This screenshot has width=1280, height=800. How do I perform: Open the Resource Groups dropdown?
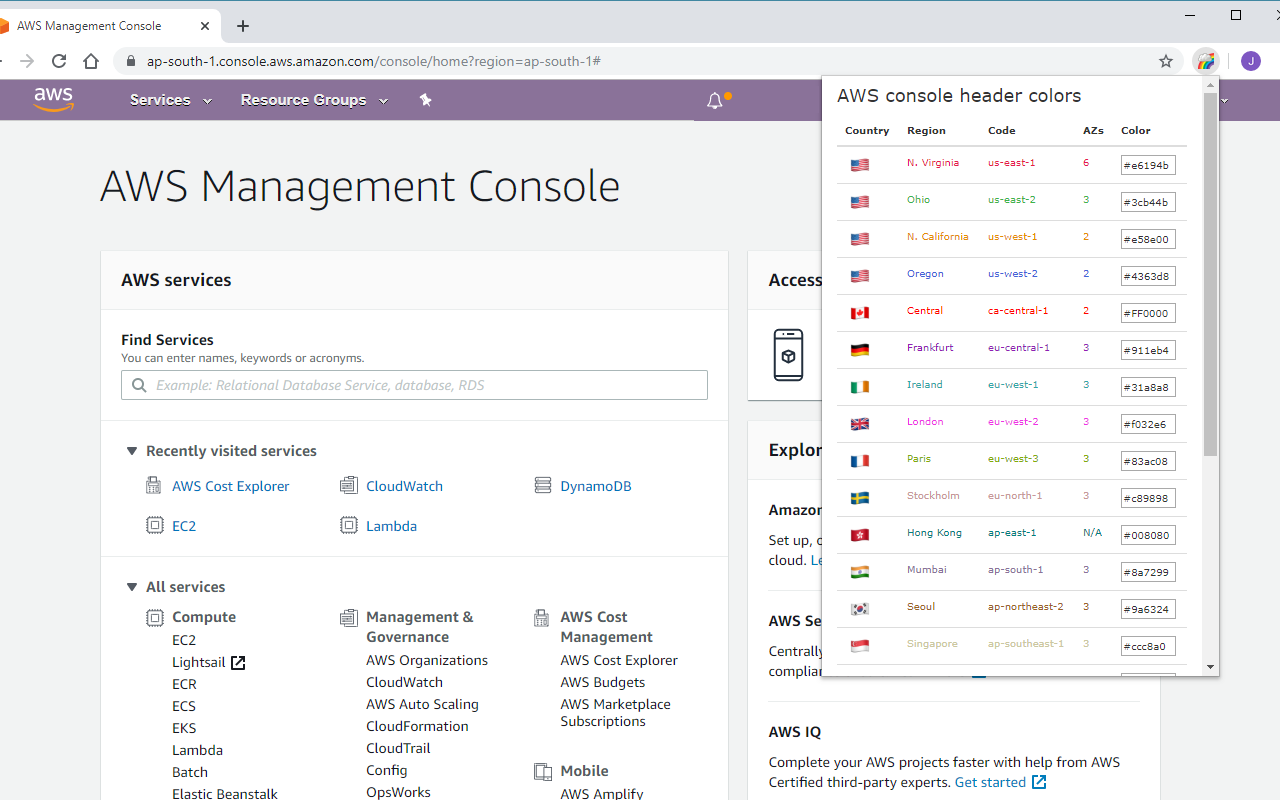coord(313,100)
